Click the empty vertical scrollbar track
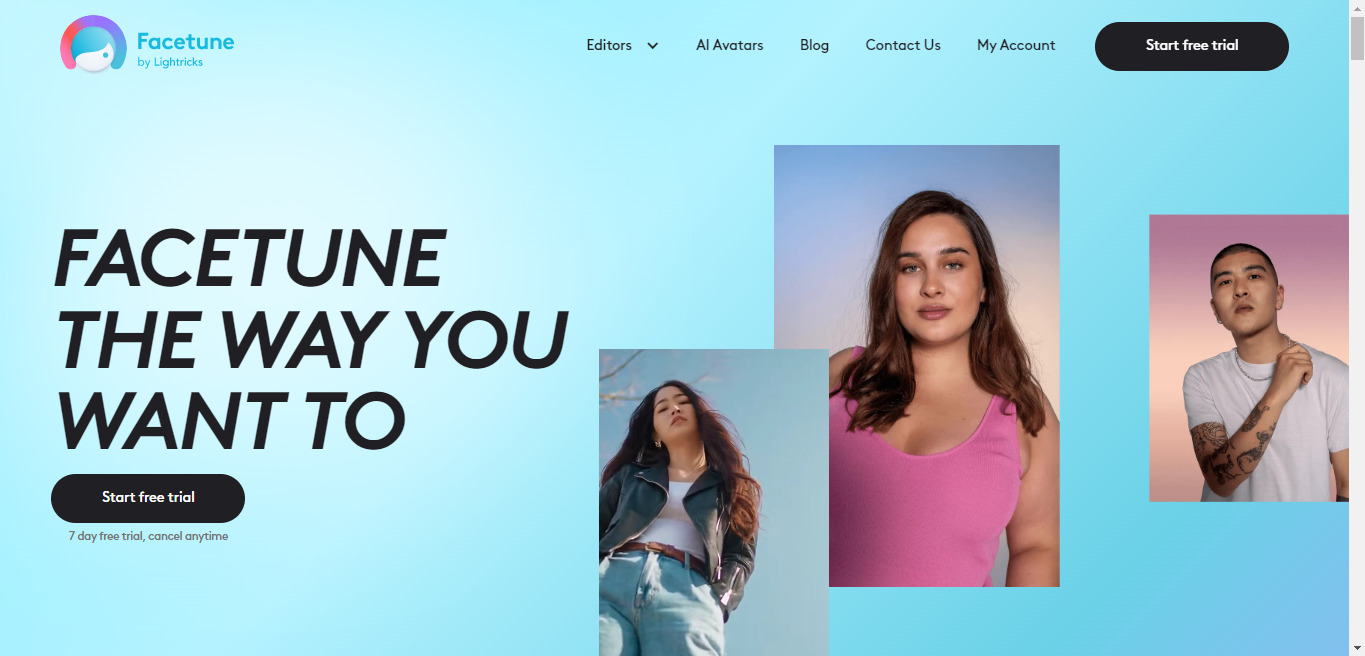1365x656 pixels. coord(1357,350)
